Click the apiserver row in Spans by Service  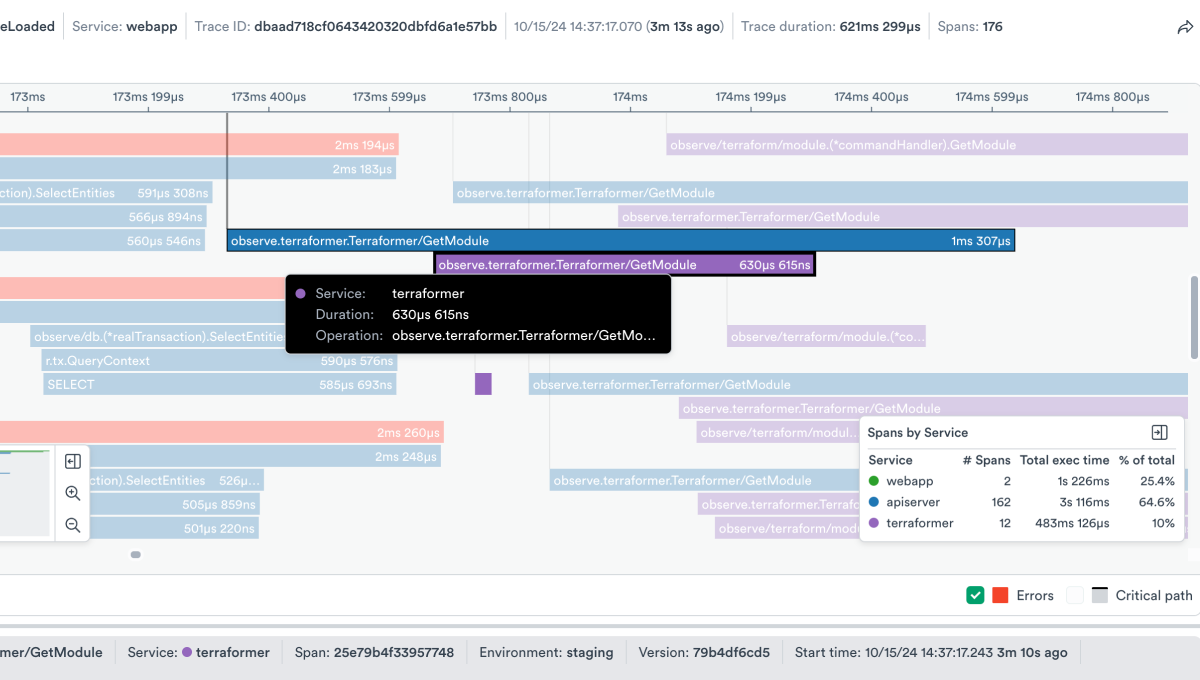[x=1021, y=502]
